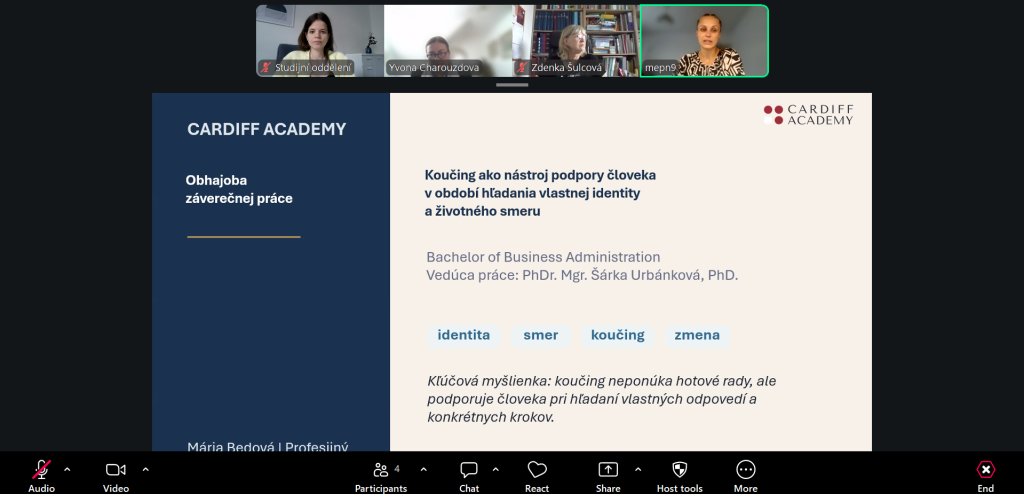Click the thesis title 'Koučing ako nástroj'
The image size is (1024, 494).
coord(540,193)
